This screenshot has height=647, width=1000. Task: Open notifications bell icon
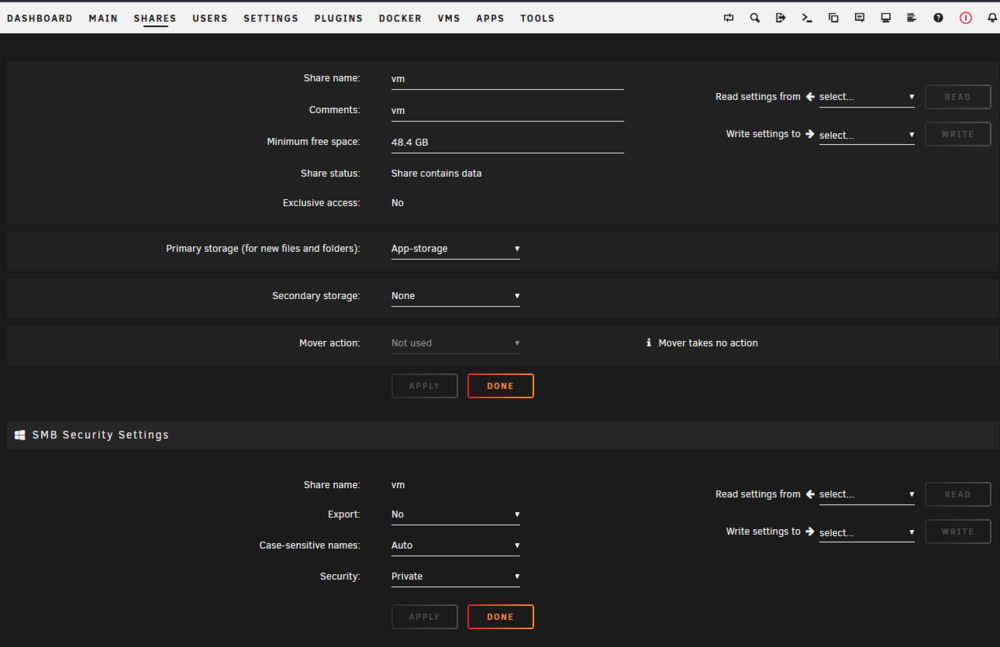click(x=992, y=18)
